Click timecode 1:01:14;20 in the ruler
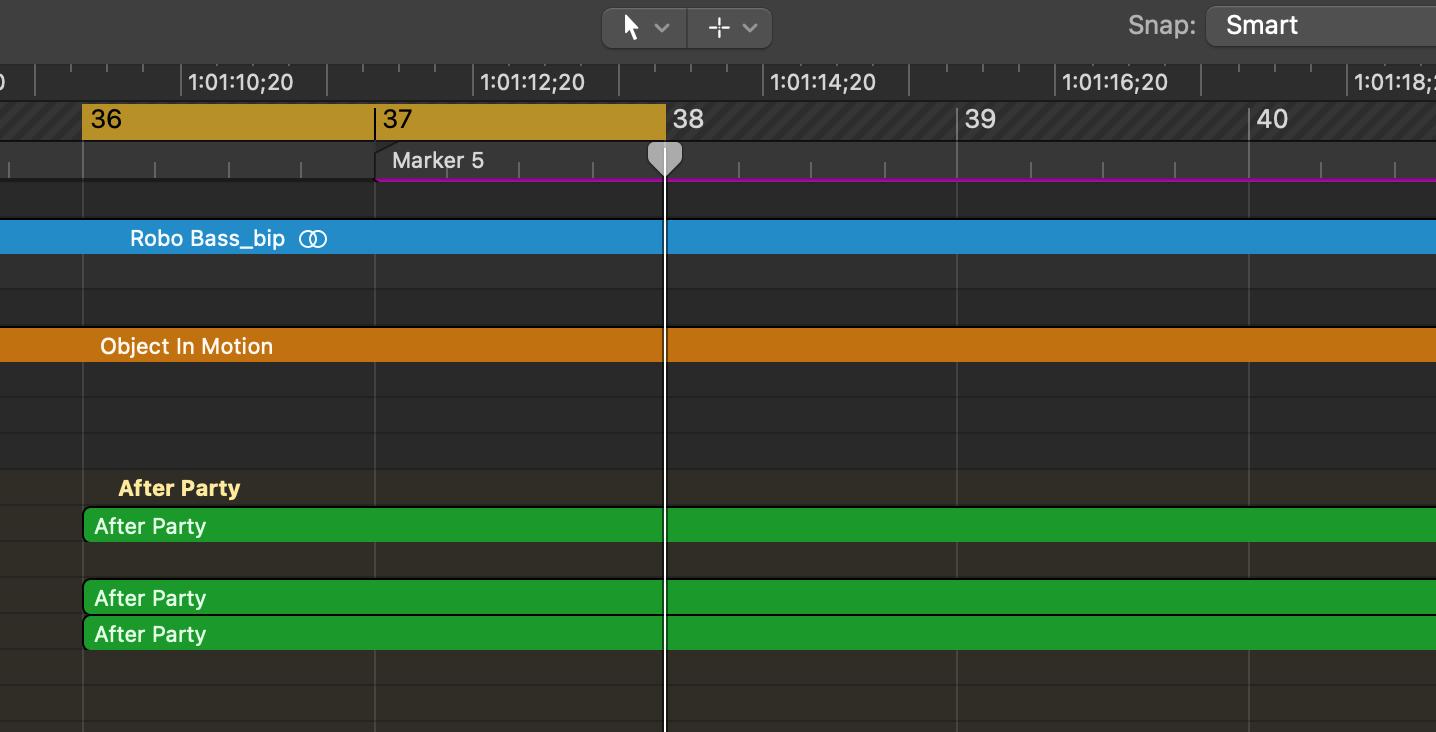This screenshot has width=1436, height=732. pos(824,82)
